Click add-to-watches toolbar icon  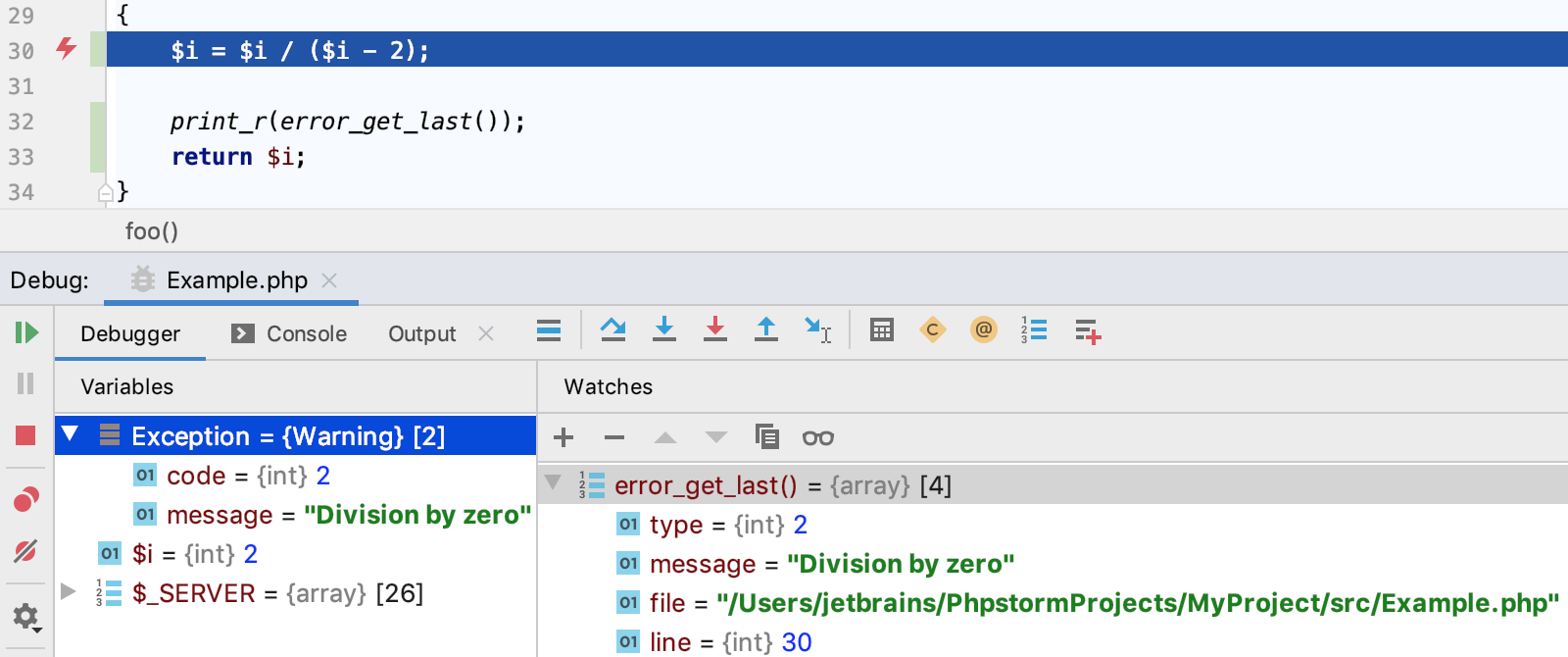pyautogui.click(x=1088, y=331)
